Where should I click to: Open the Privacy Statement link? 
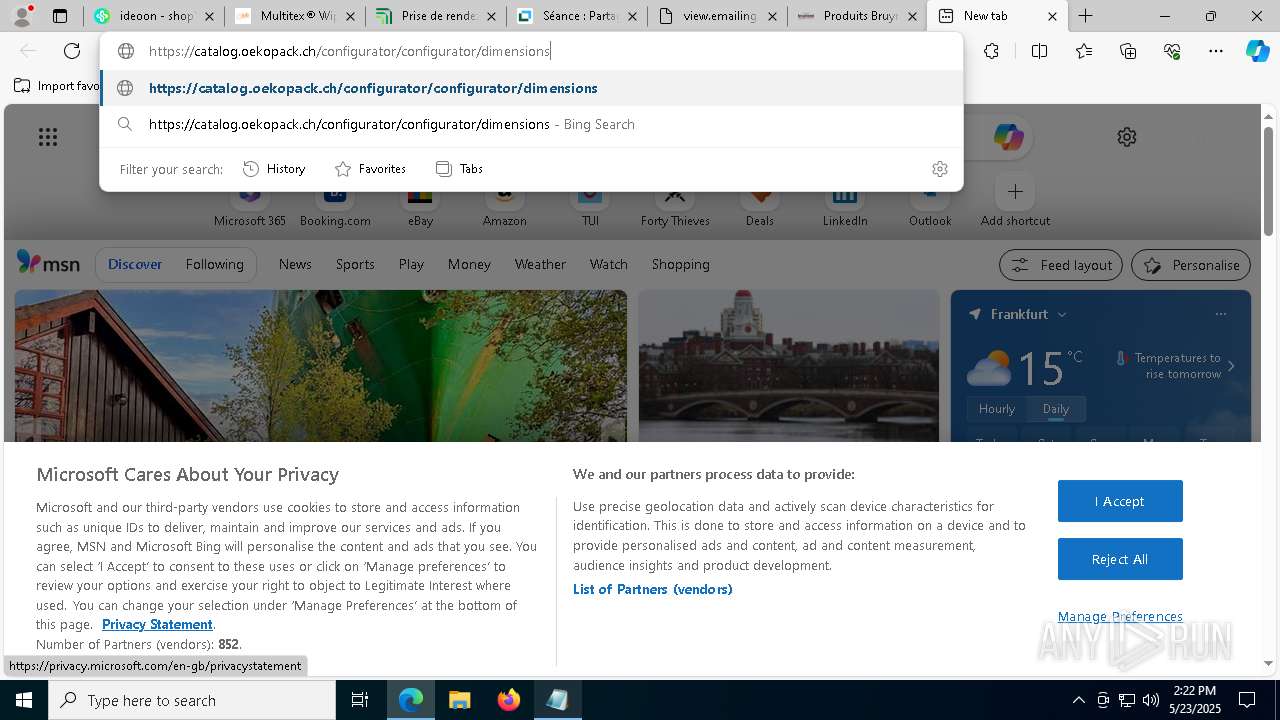tap(157, 624)
